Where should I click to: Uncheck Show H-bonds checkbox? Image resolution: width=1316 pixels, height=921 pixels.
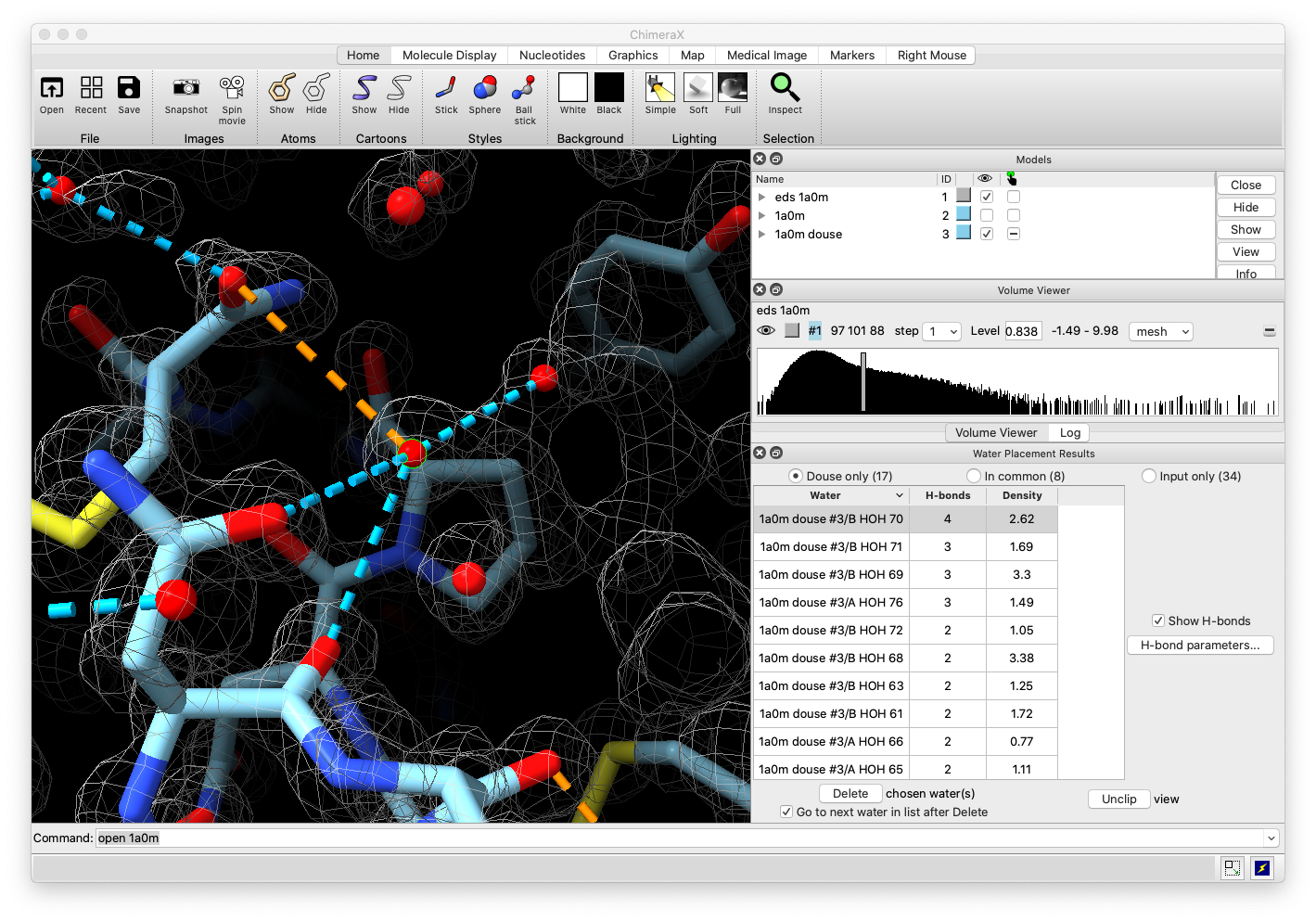1158,621
